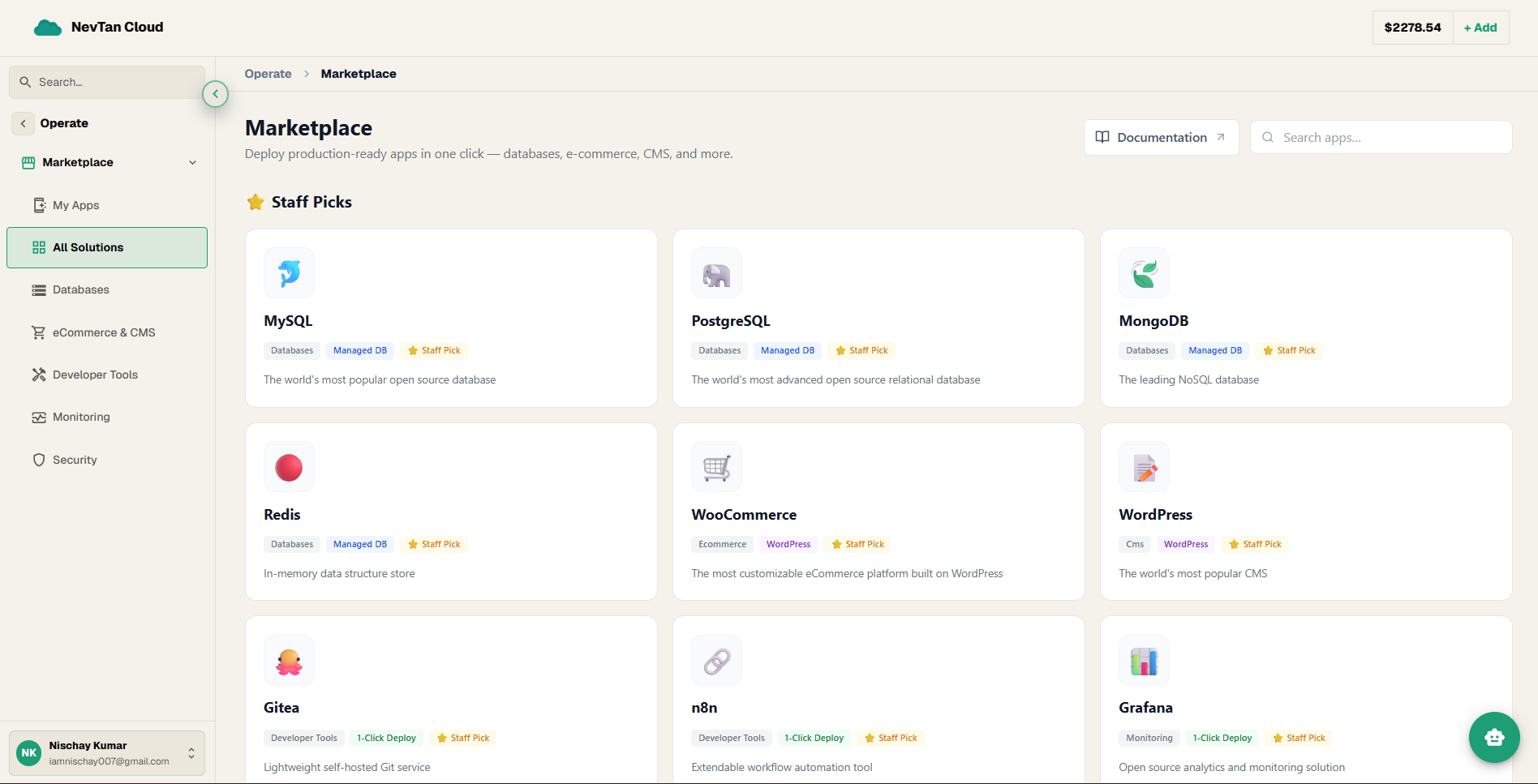This screenshot has width=1538, height=784.
Task: Click the $2278.54 balance display
Action: coord(1412,28)
